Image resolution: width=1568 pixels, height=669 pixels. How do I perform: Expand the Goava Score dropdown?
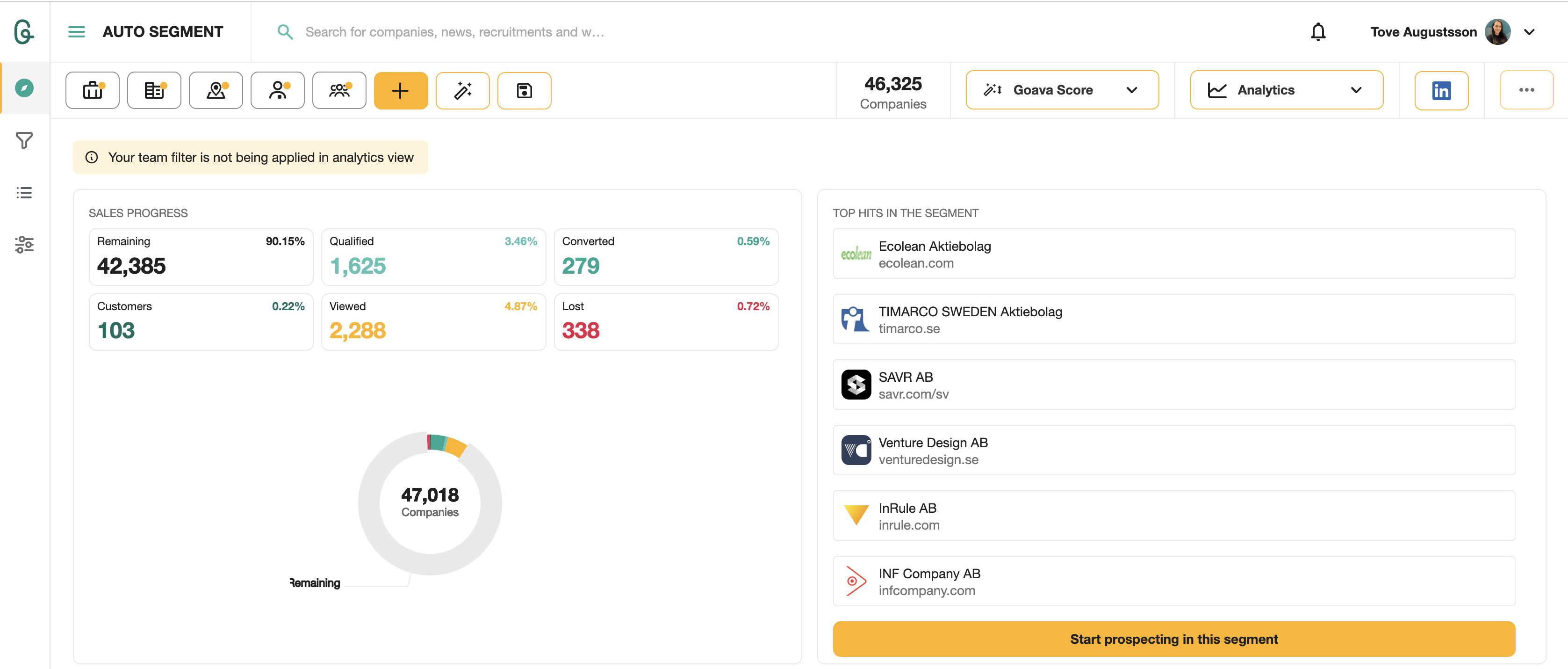pos(1062,90)
